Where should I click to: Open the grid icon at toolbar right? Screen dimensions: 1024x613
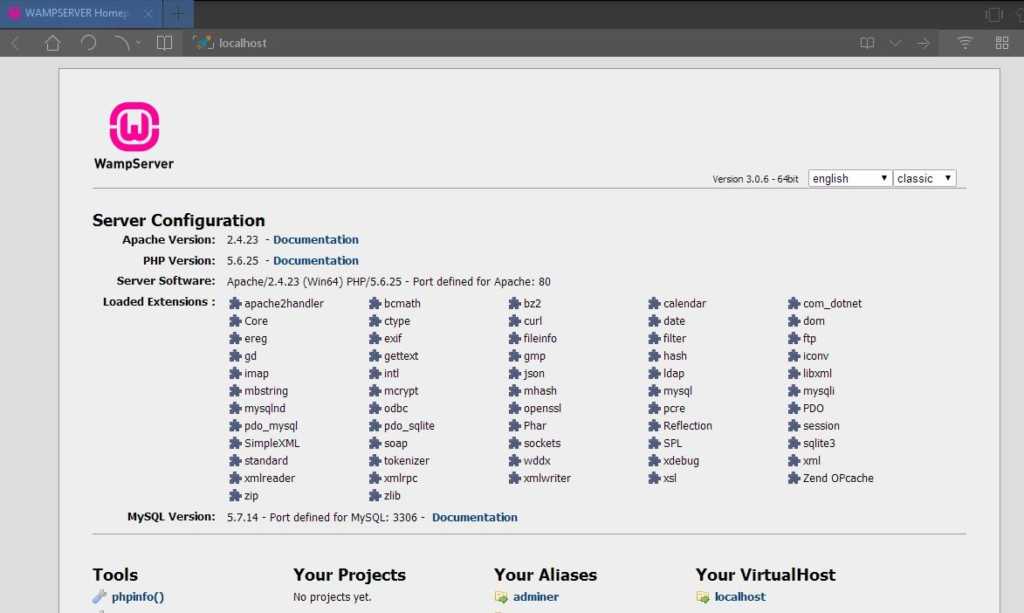(1001, 43)
